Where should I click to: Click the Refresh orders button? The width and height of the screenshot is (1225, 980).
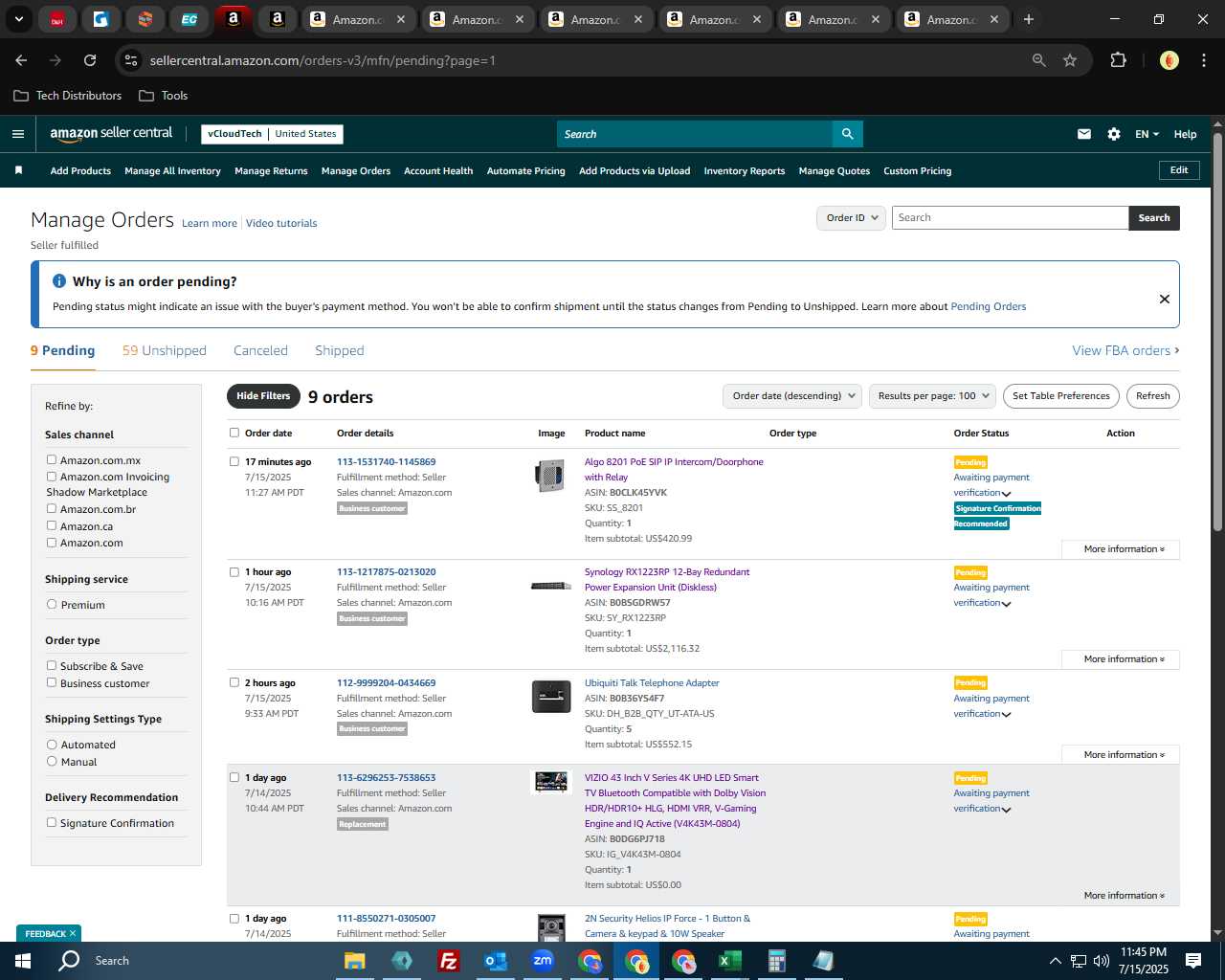point(1153,396)
